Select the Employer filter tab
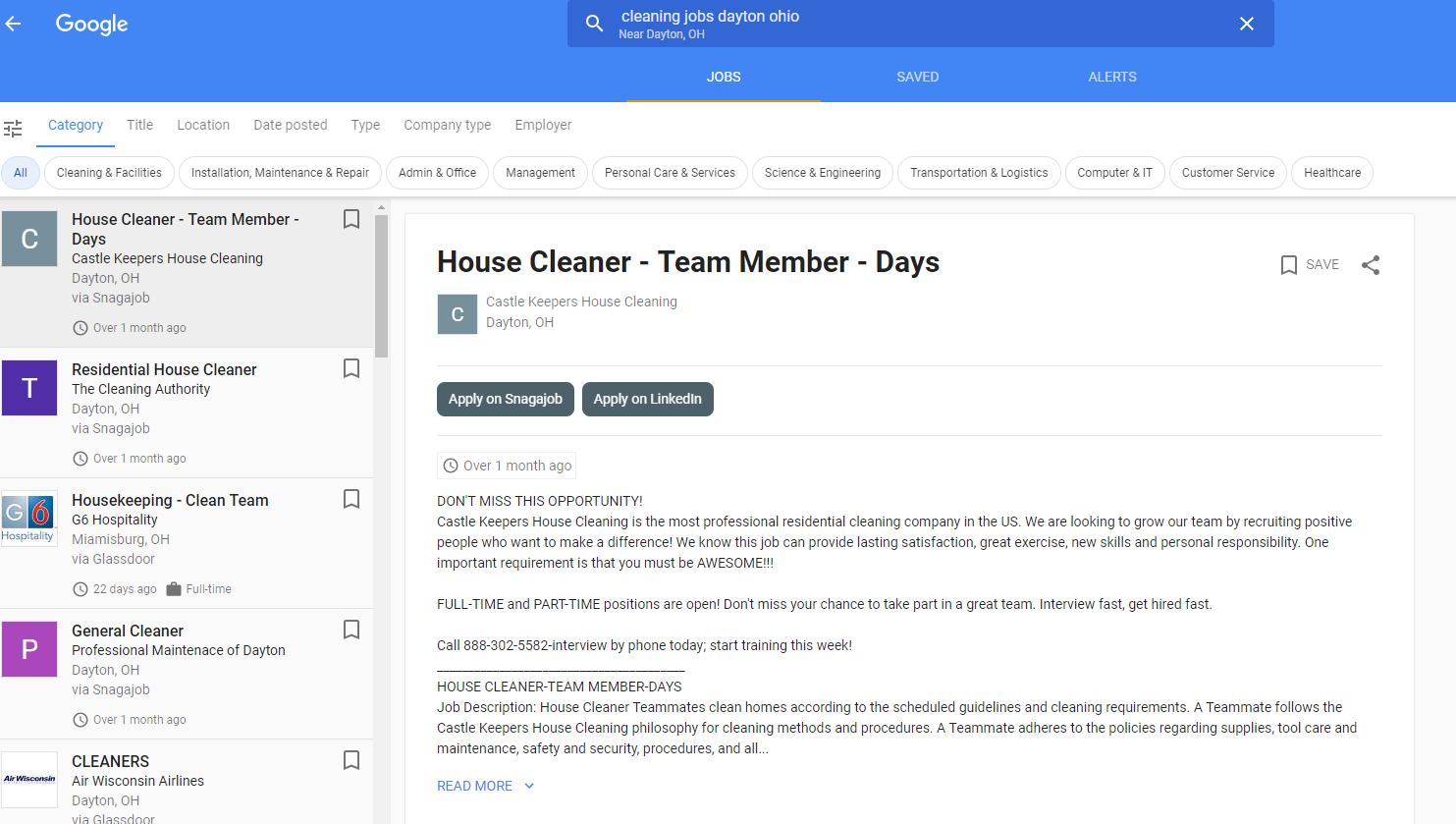1456x824 pixels. pos(543,125)
